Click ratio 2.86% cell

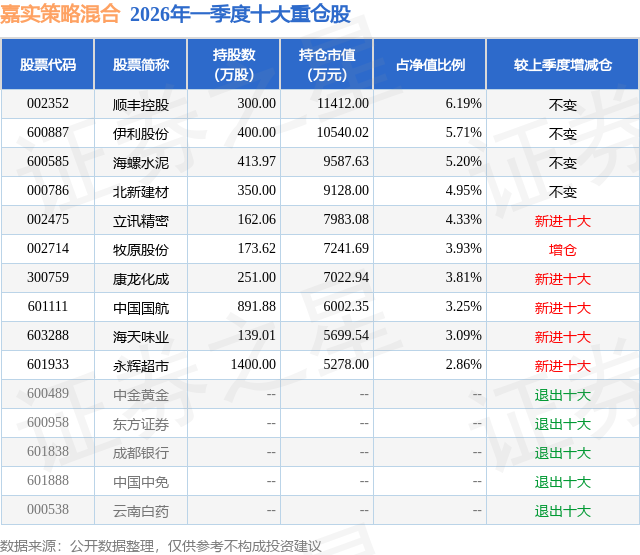point(463,364)
